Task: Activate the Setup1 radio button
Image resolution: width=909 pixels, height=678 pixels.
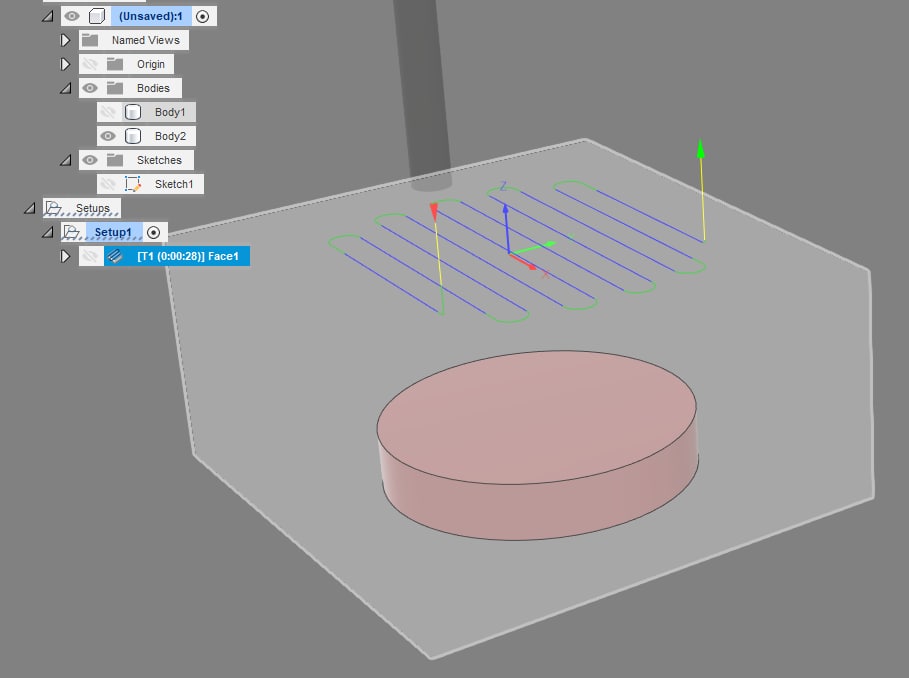Action: [154, 232]
